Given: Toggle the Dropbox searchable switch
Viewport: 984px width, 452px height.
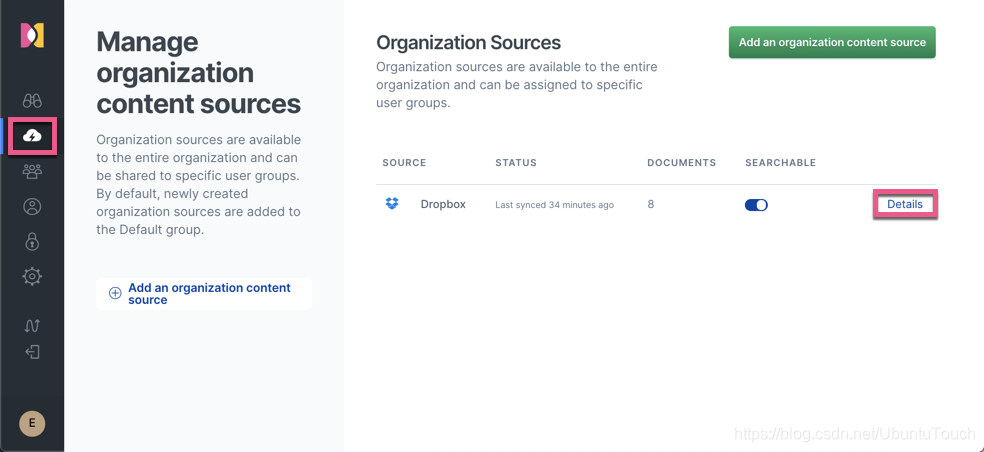Looking at the screenshot, I should click(756, 205).
